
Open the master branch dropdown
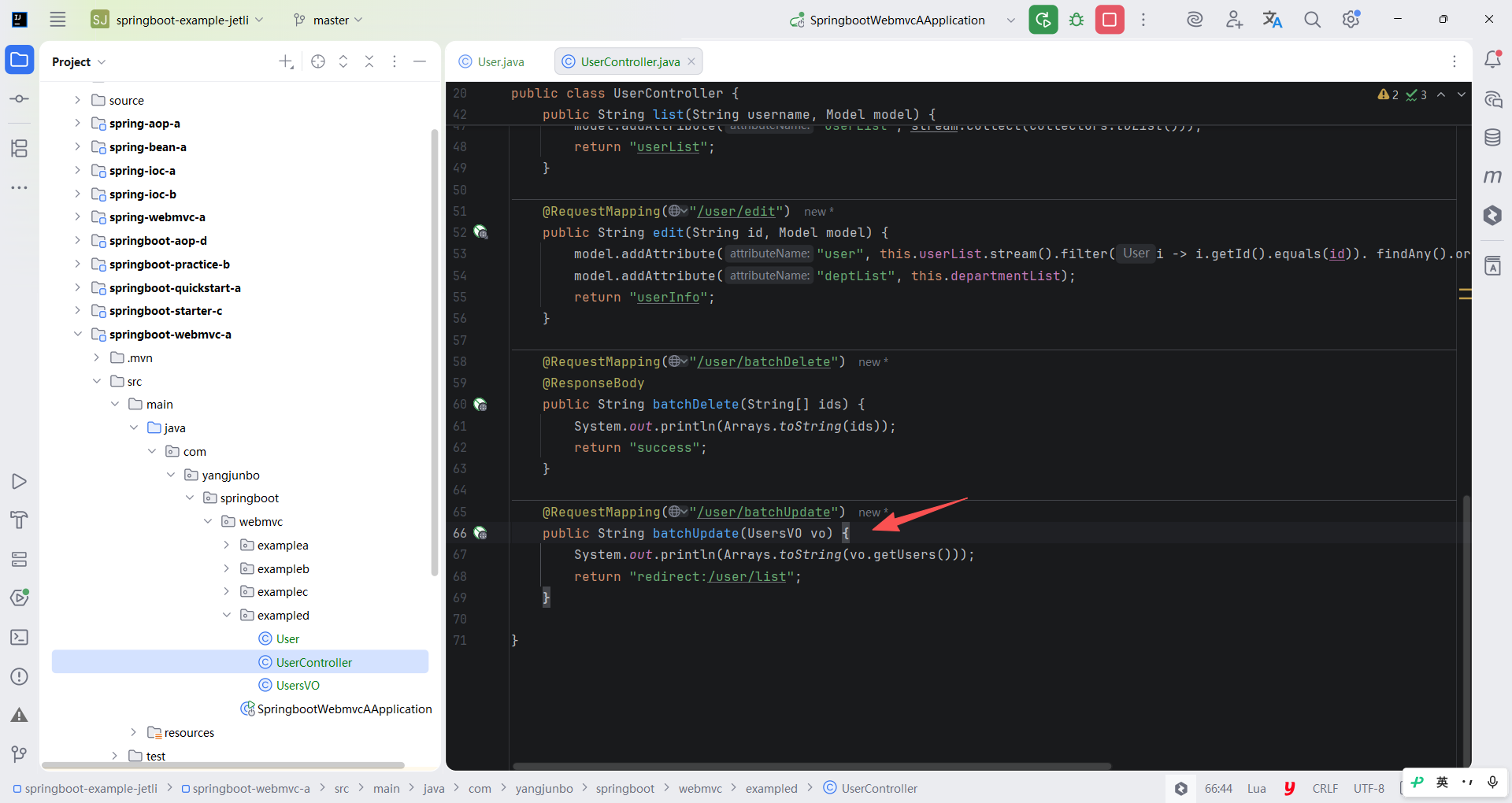click(328, 20)
